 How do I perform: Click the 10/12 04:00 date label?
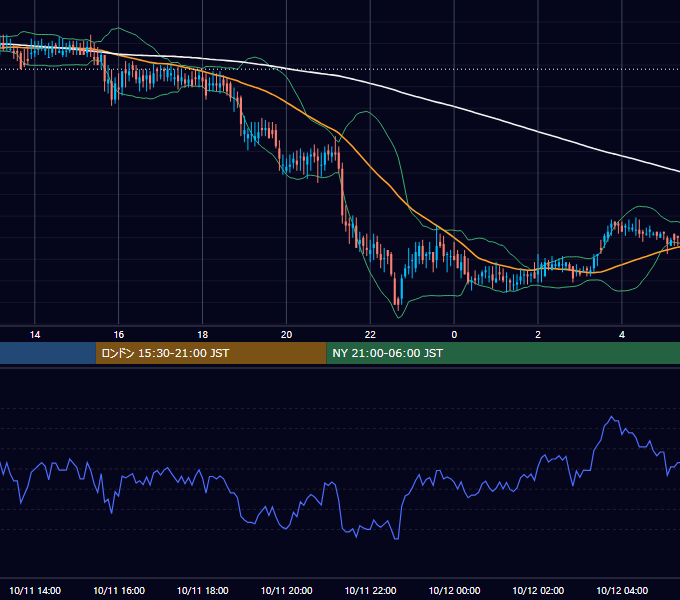coord(622,590)
